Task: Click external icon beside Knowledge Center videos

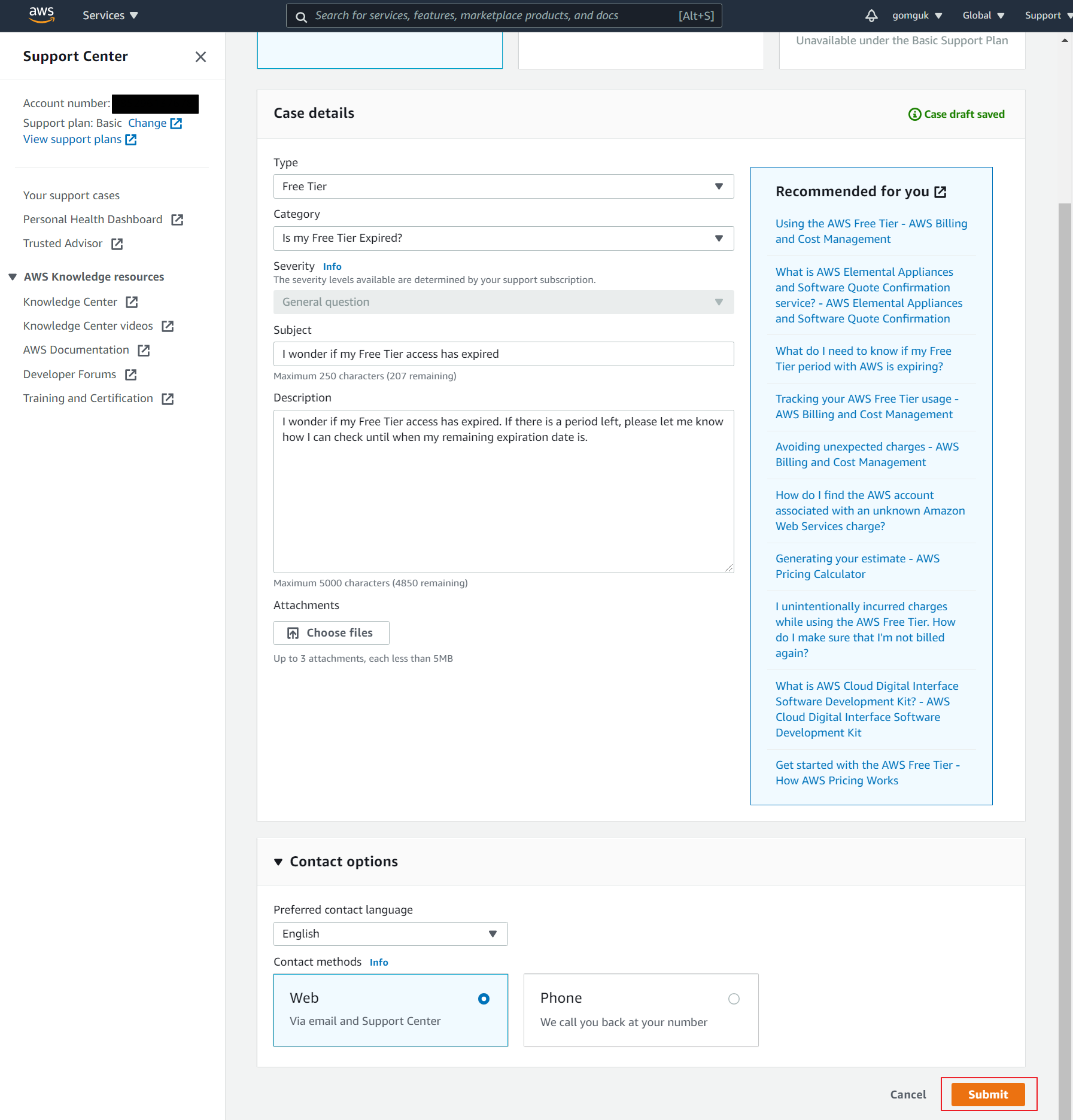Action: 168,326
